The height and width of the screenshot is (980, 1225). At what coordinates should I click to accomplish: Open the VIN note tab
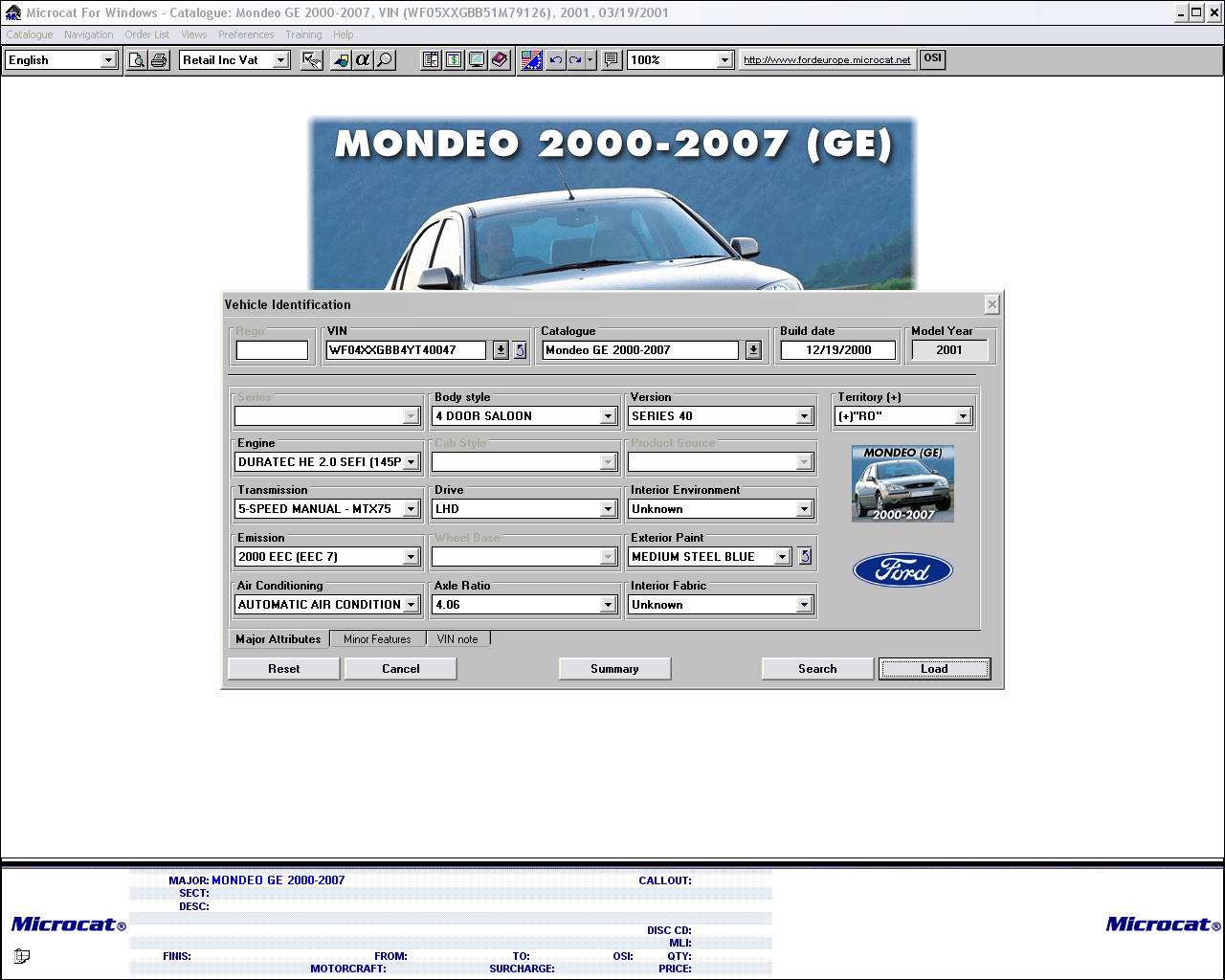coord(457,639)
